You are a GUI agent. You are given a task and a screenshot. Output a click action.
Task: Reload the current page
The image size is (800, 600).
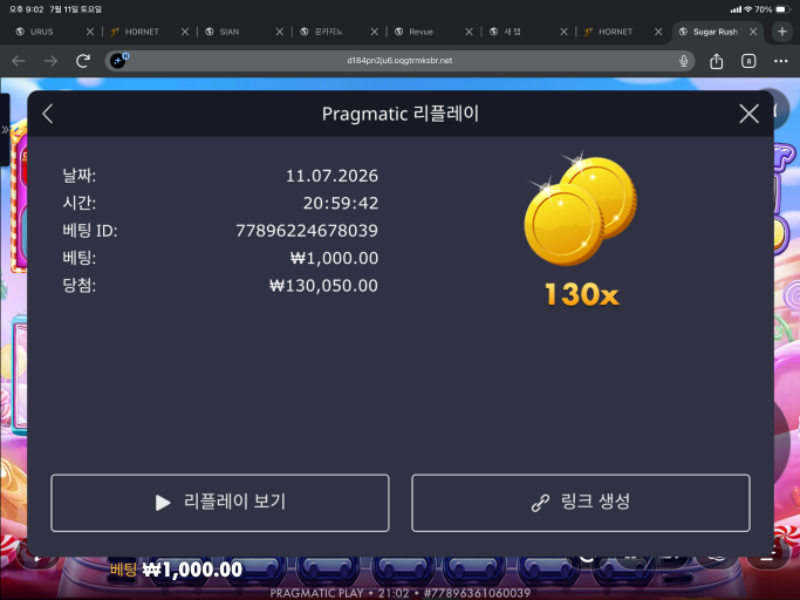point(83,61)
